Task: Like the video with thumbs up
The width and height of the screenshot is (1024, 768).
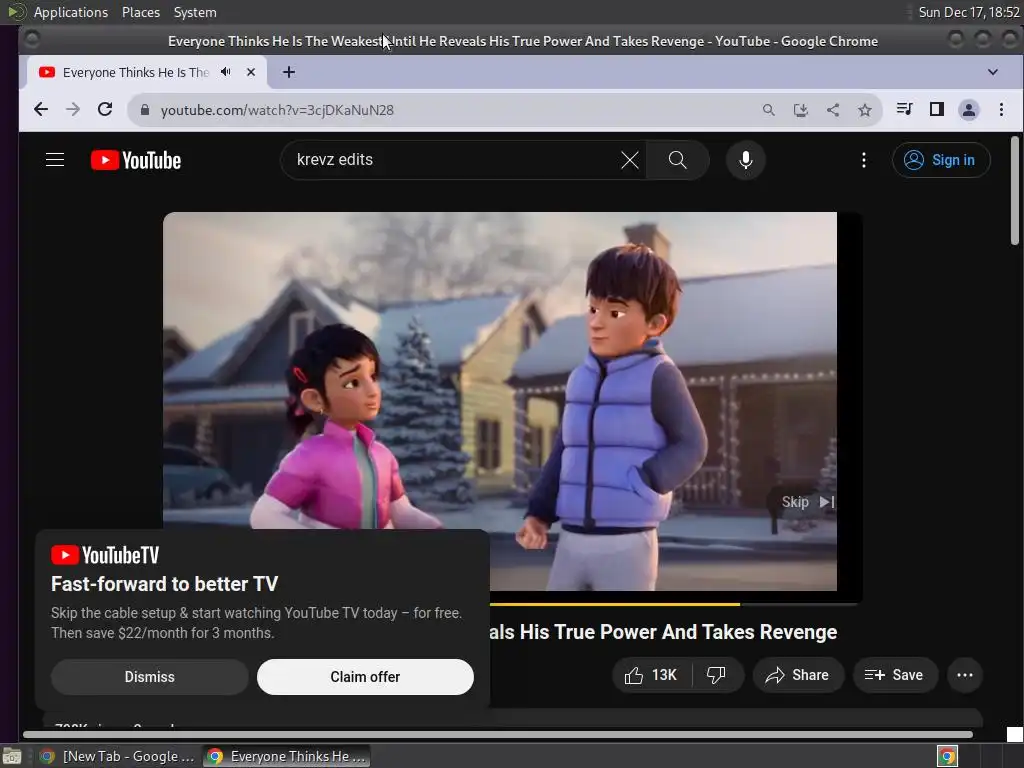Action: click(x=651, y=675)
